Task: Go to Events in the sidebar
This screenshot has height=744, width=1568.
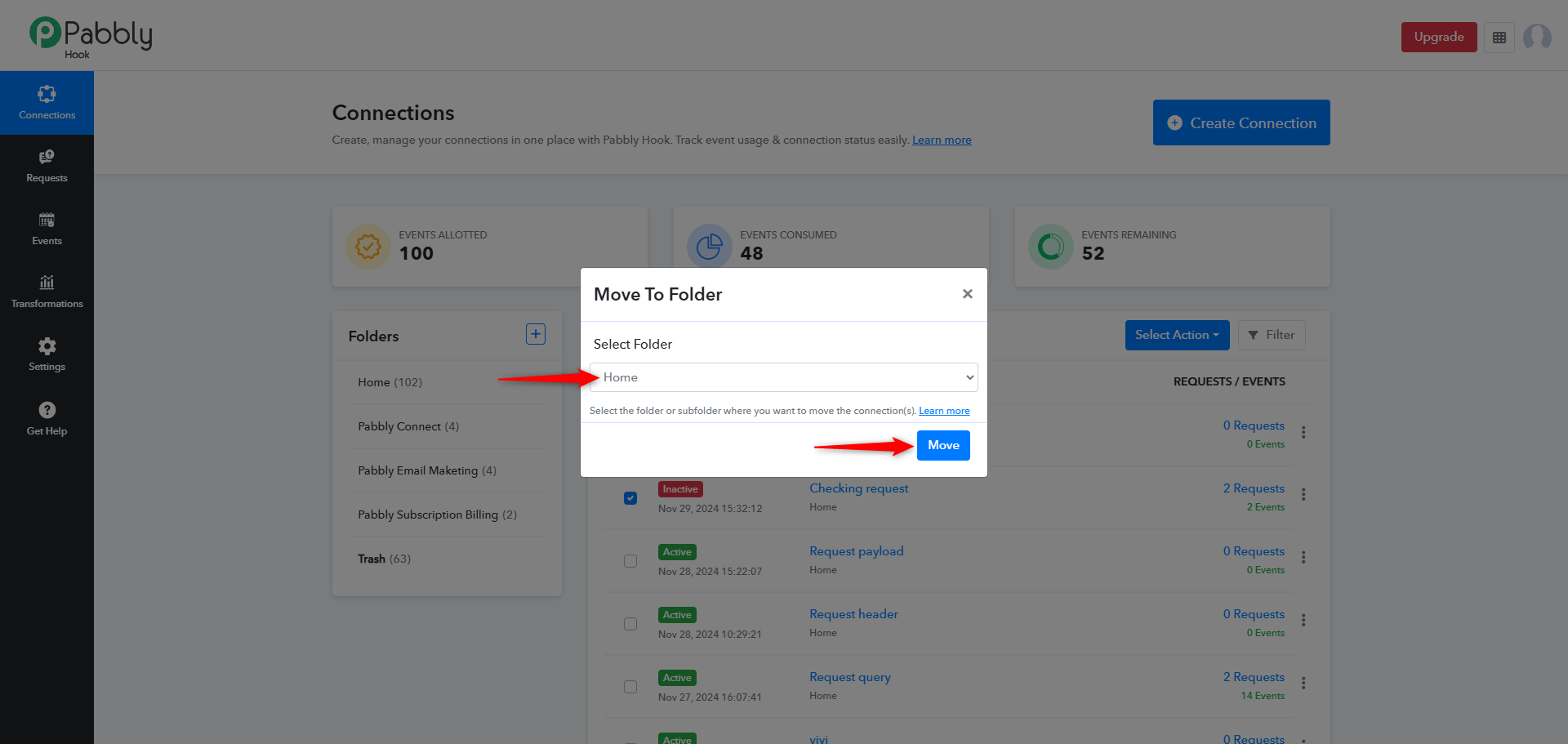Action: [47, 229]
